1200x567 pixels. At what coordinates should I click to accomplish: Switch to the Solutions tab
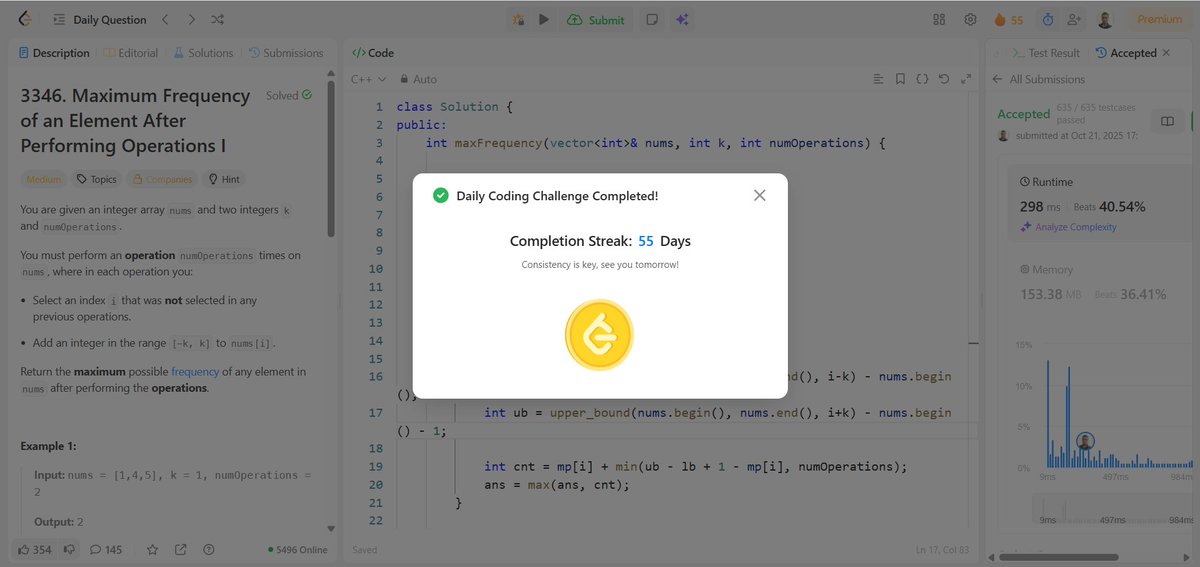pyautogui.click(x=203, y=53)
